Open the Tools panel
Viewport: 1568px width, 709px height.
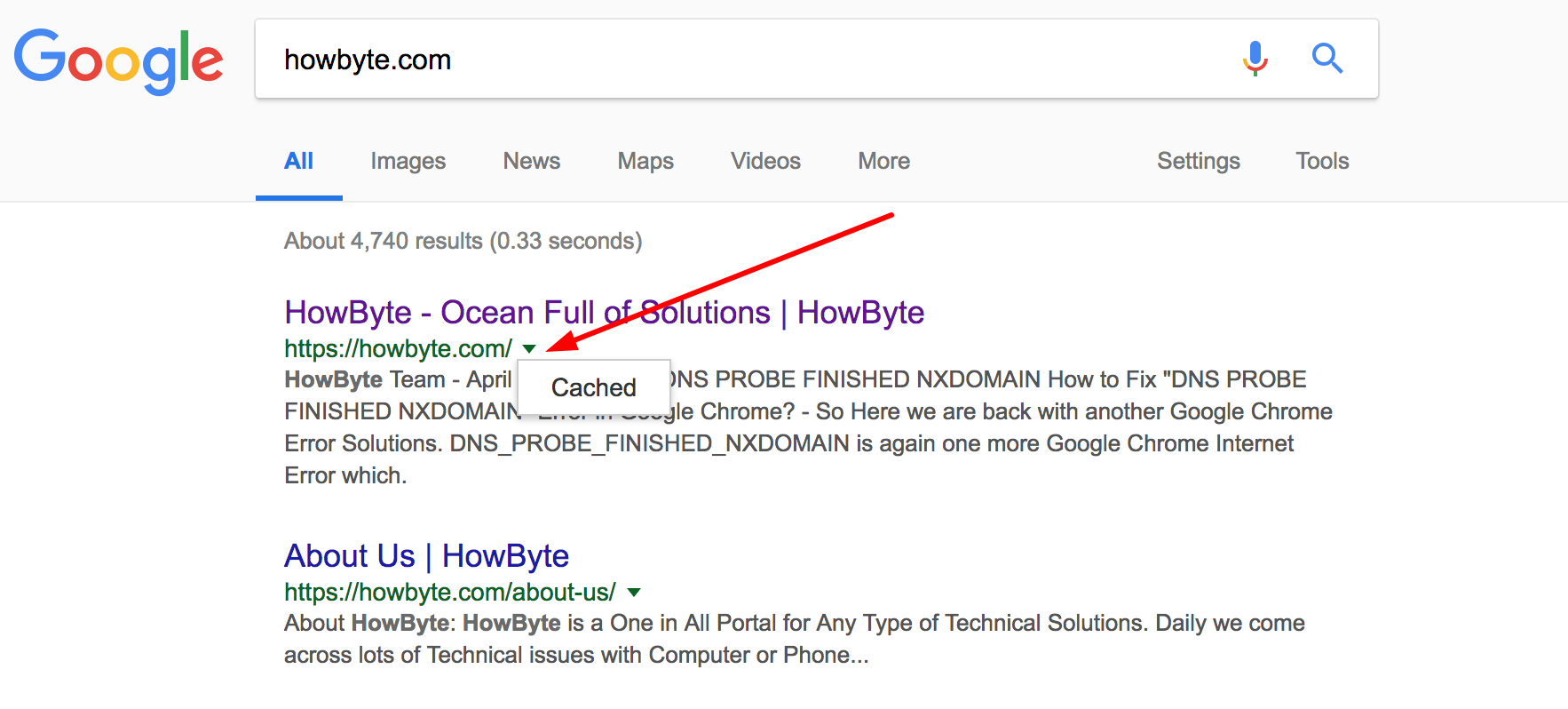[x=1321, y=161]
